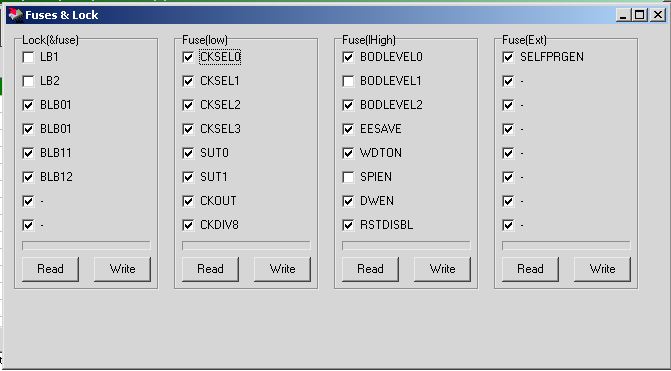The width and height of the screenshot is (671, 371).
Task: Read the Lock(&fuse) bits
Action: click(x=50, y=269)
